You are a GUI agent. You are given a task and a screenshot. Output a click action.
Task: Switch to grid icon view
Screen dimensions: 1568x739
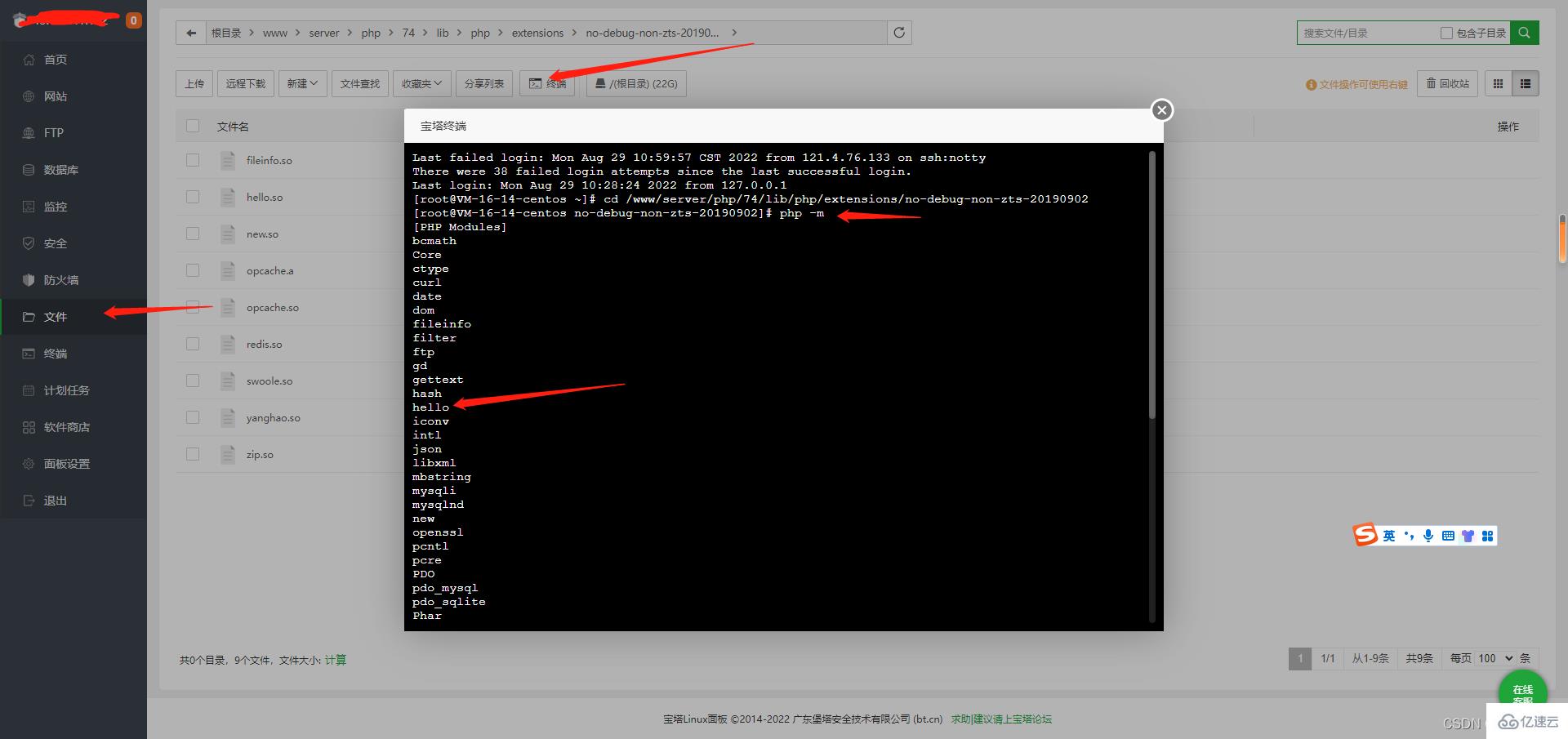1498,83
